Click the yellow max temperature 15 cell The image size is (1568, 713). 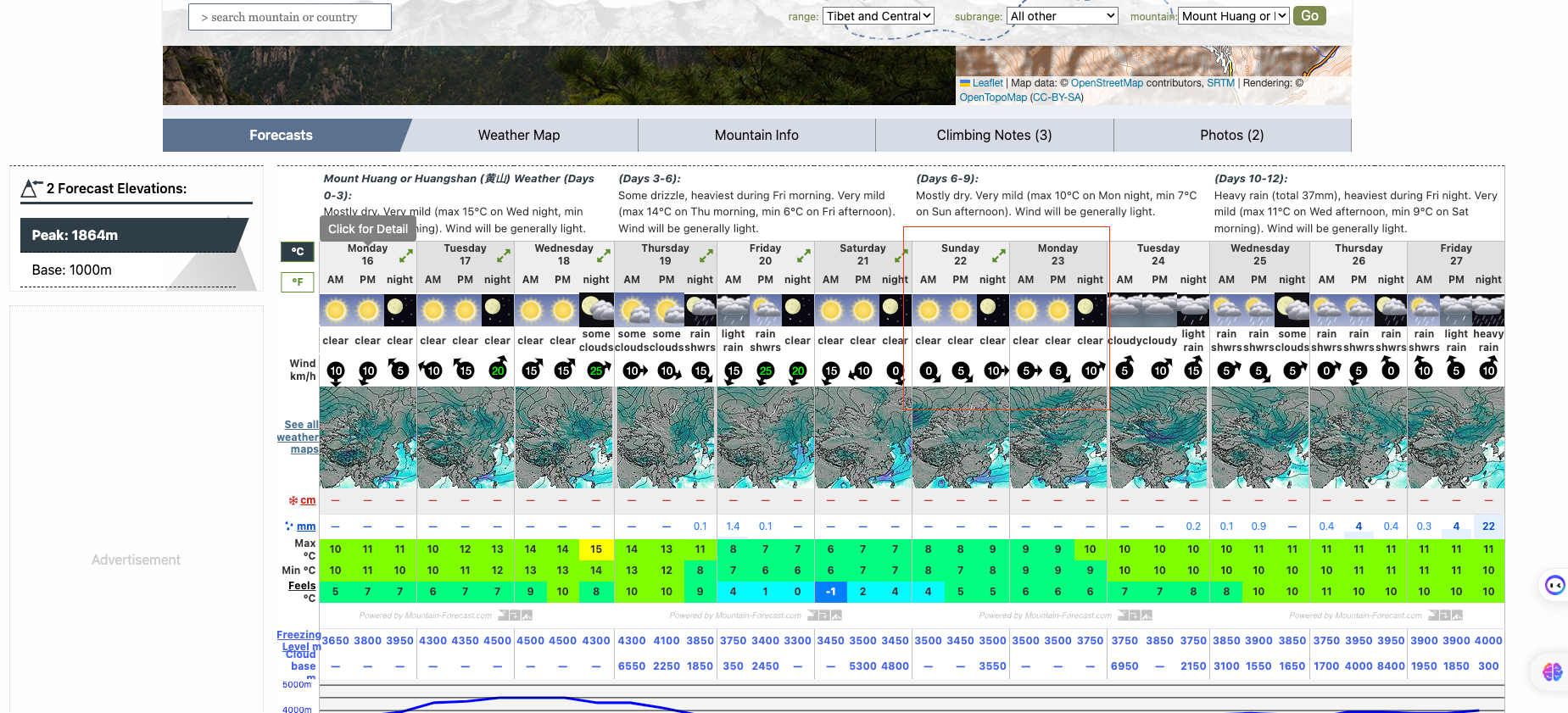click(596, 549)
